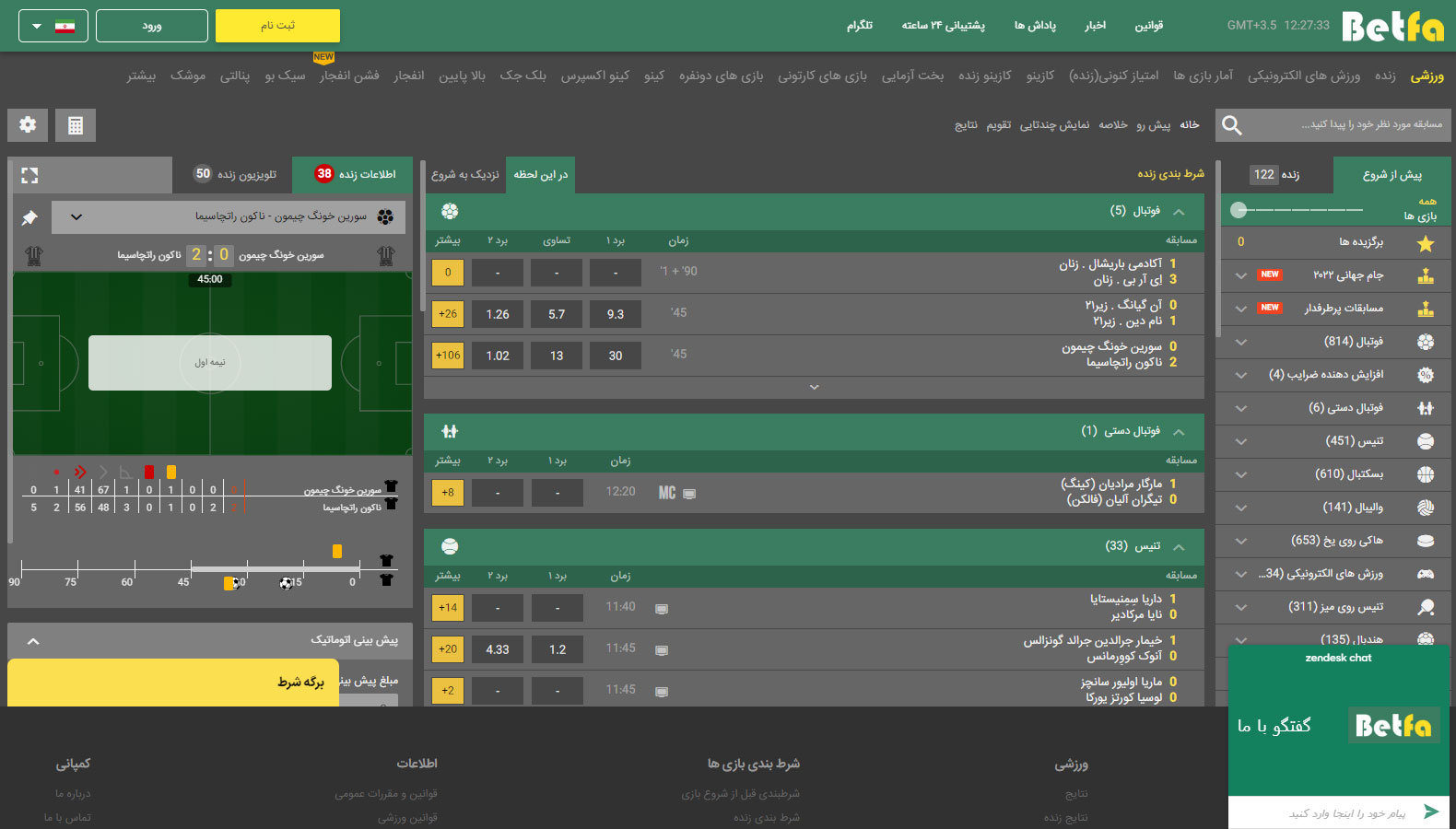The height and width of the screenshot is (829, 1456).
Task: Click the football icon in sports sidebar
Action: 1426,342
